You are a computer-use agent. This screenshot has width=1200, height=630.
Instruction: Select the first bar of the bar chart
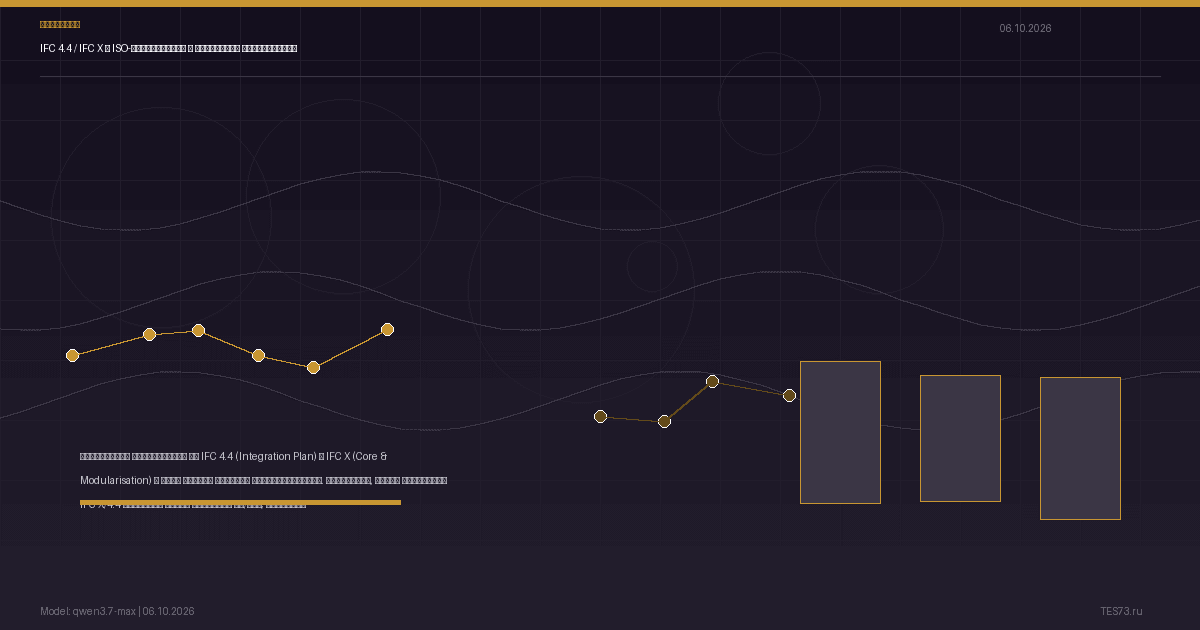click(x=840, y=432)
